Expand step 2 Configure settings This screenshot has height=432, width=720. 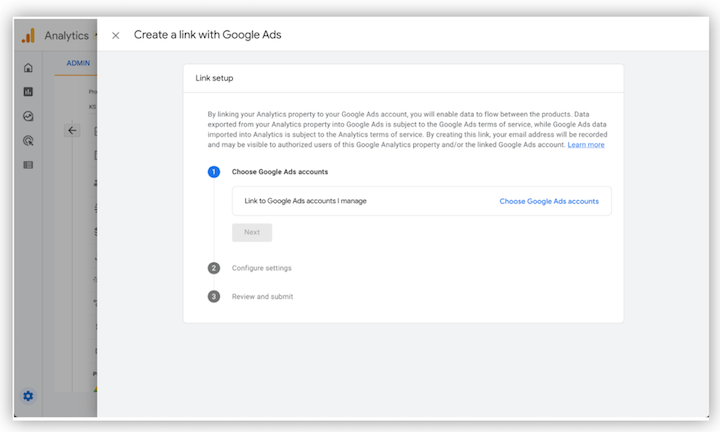pos(261,268)
